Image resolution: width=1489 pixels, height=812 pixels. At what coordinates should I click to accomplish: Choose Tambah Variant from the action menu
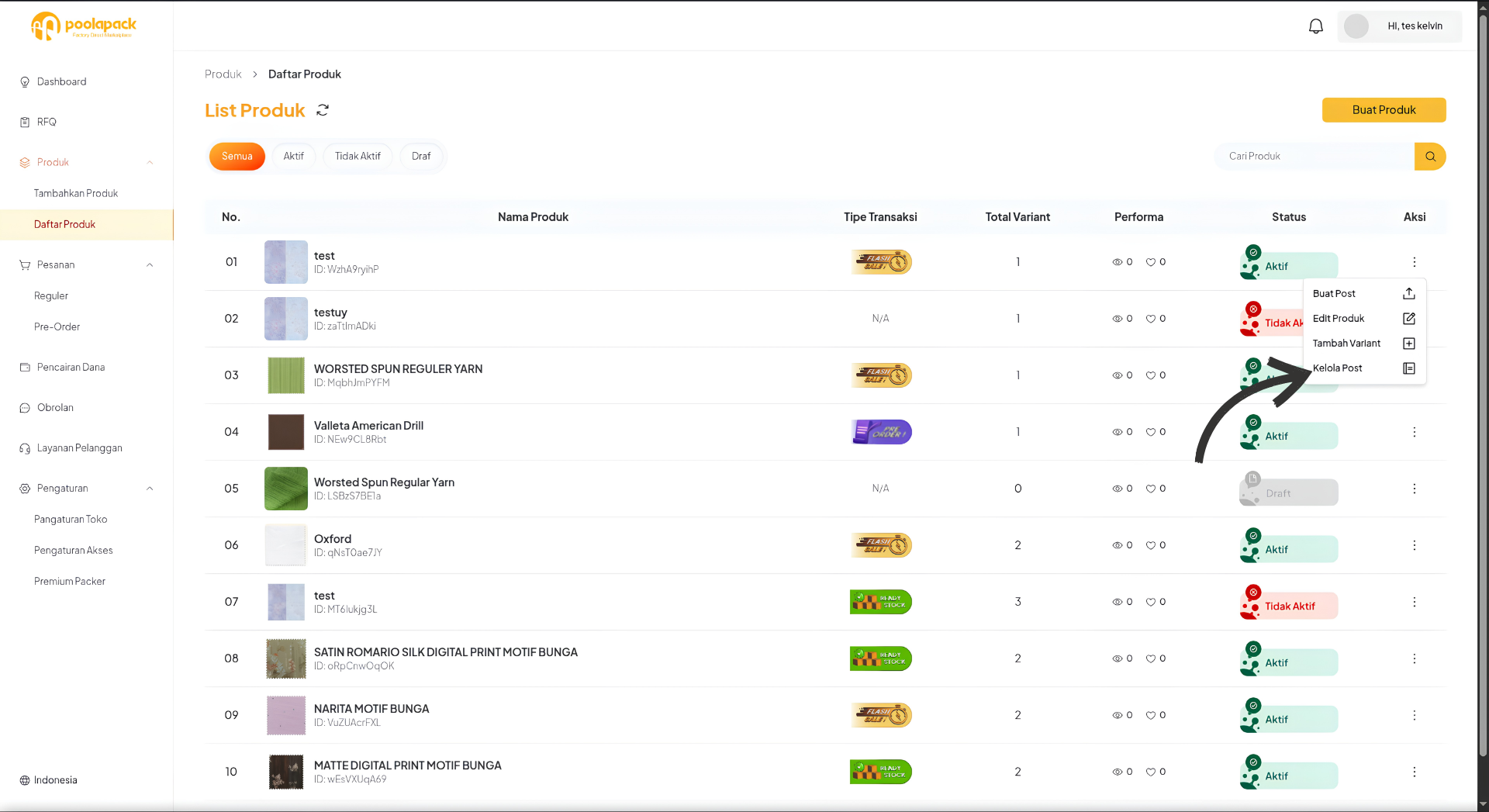click(1364, 343)
